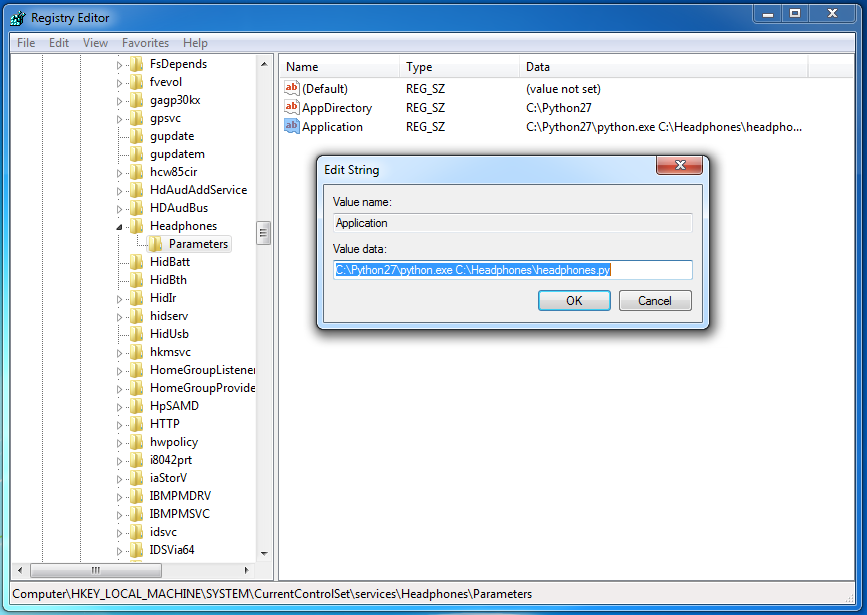Click the iaStorV folder icon
Viewport: 867px width, 615px height.
(137, 478)
